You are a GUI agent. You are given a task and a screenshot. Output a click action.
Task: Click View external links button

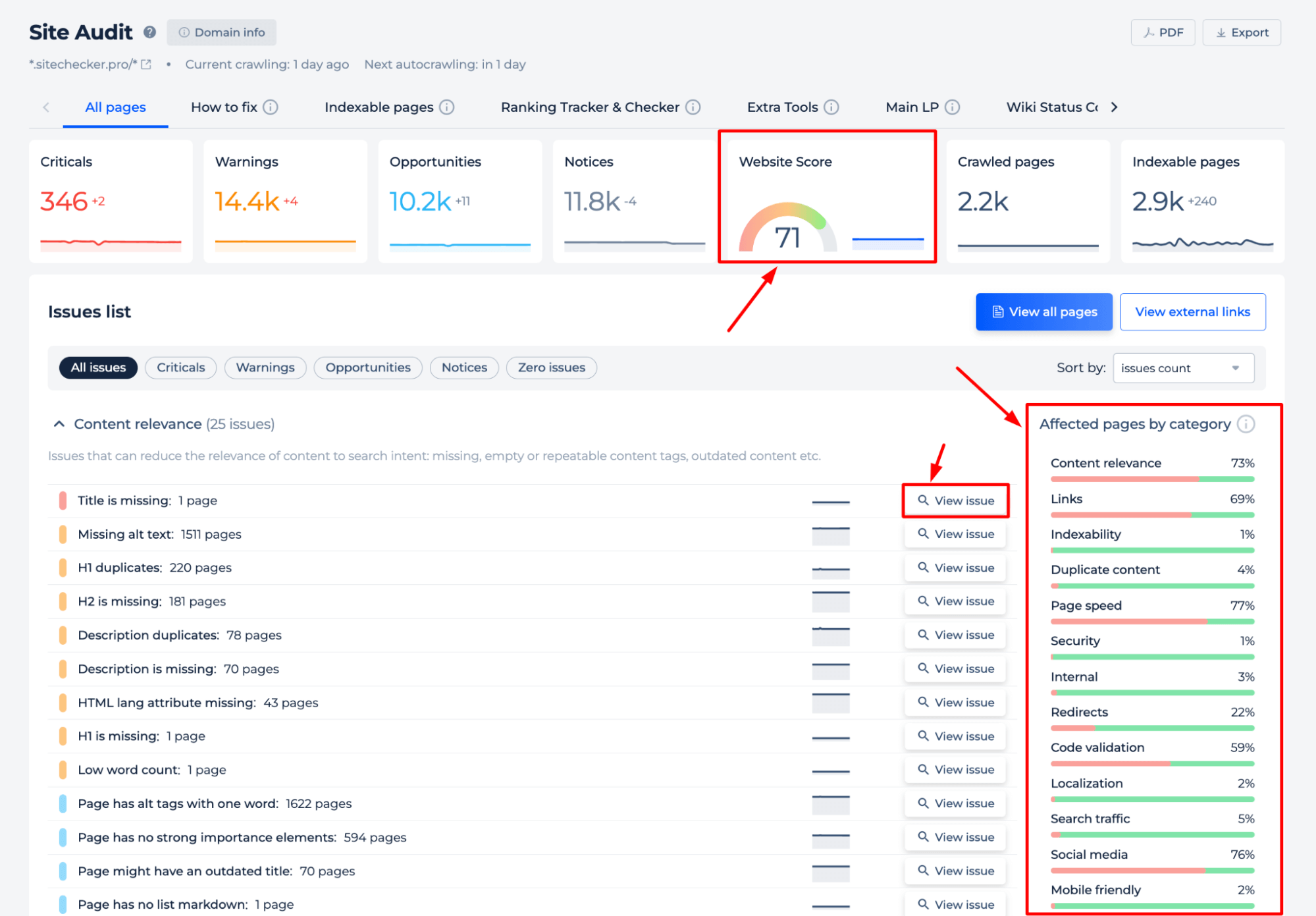click(1192, 311)
